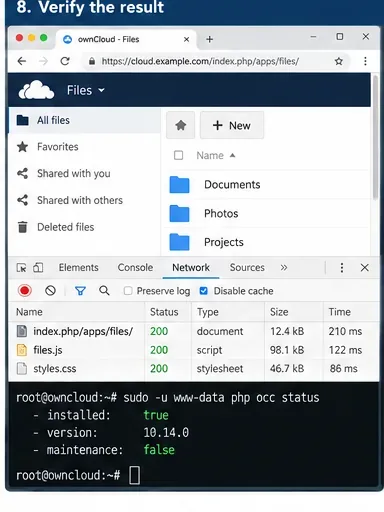The height and width of the screenshot is (512, 384).
Task: Select the index.php/apps/files/ request
Action: pyautogui.click(x=194, y=331)
